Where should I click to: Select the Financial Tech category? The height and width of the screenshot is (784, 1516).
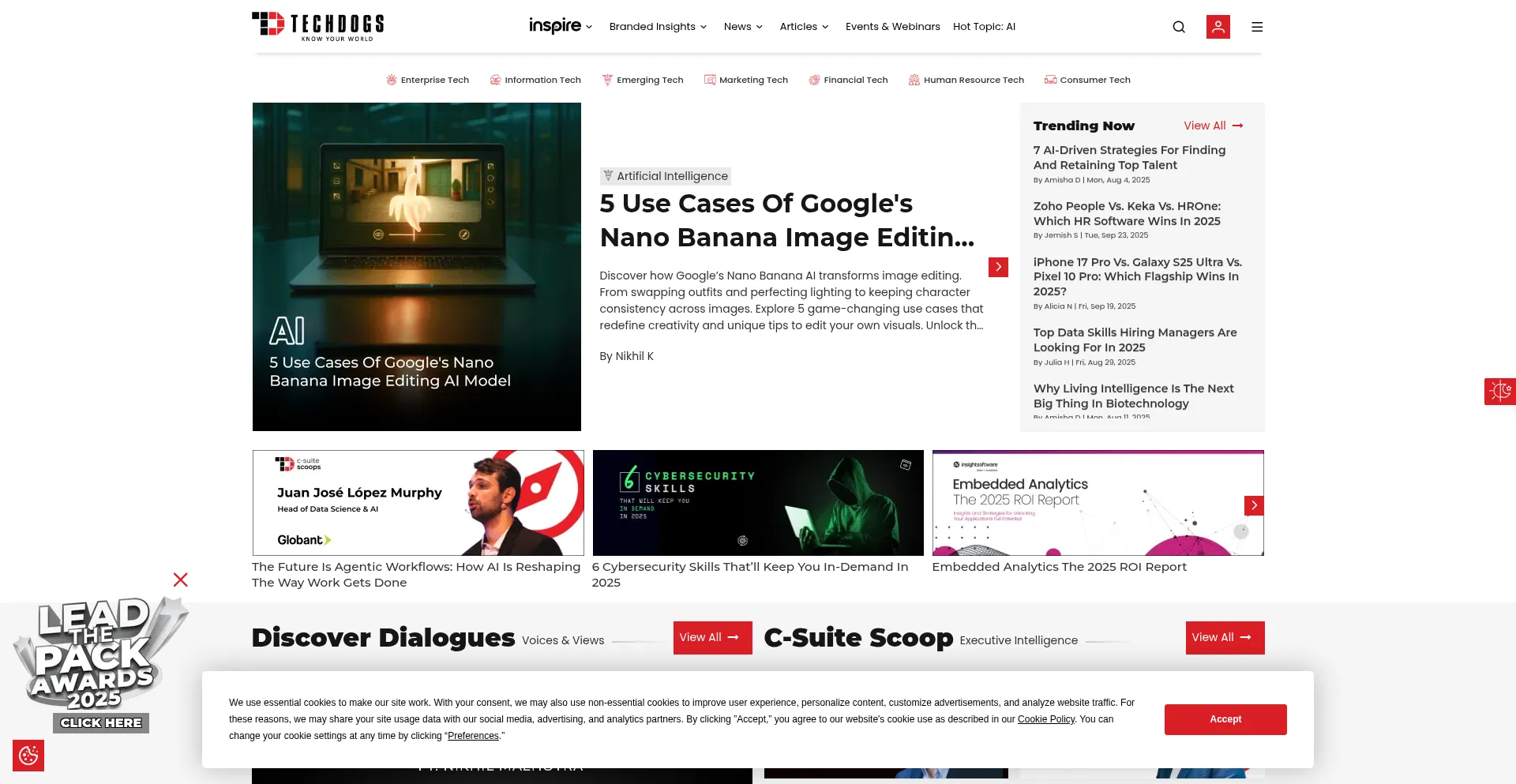849,80
